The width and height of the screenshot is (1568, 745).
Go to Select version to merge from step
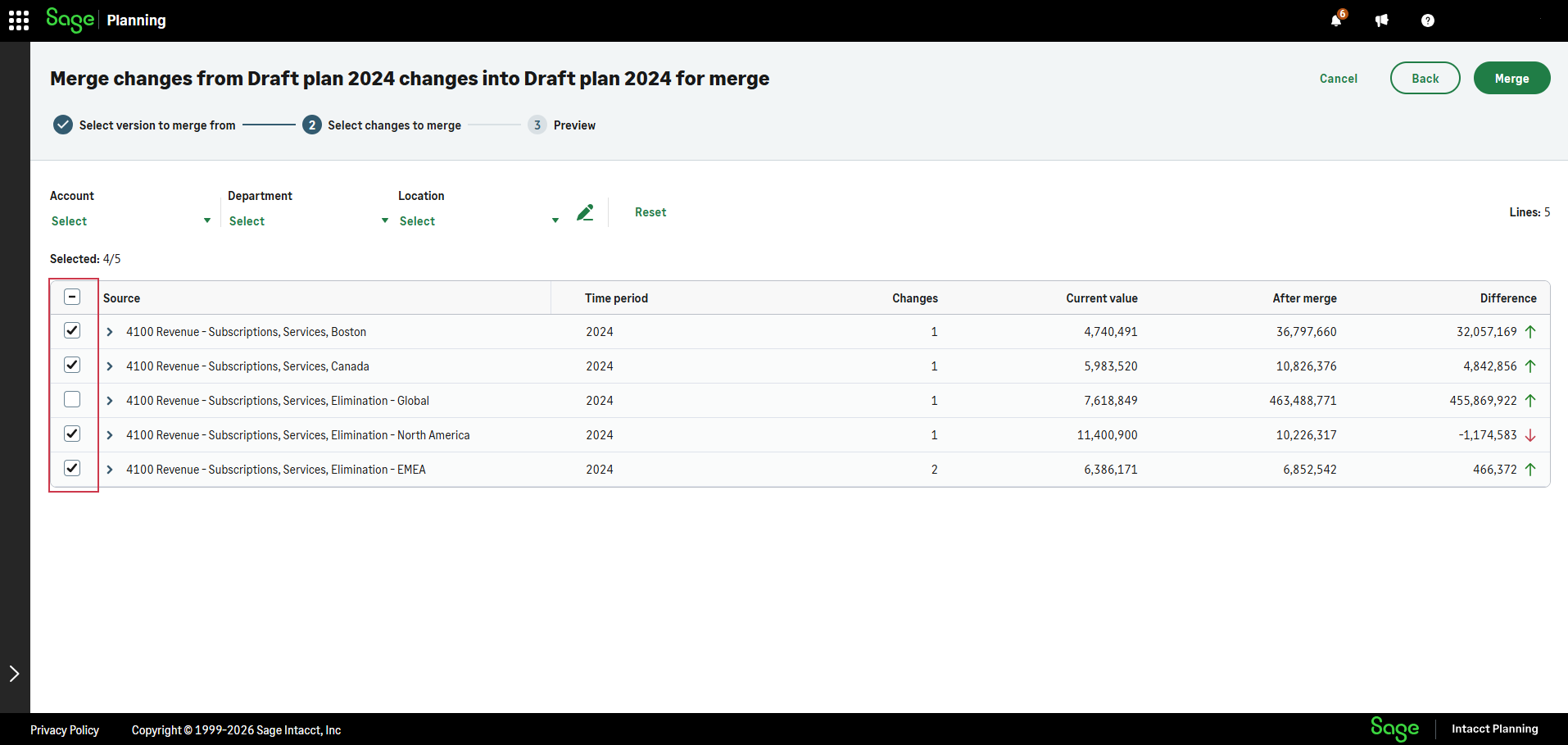[157, 125]
